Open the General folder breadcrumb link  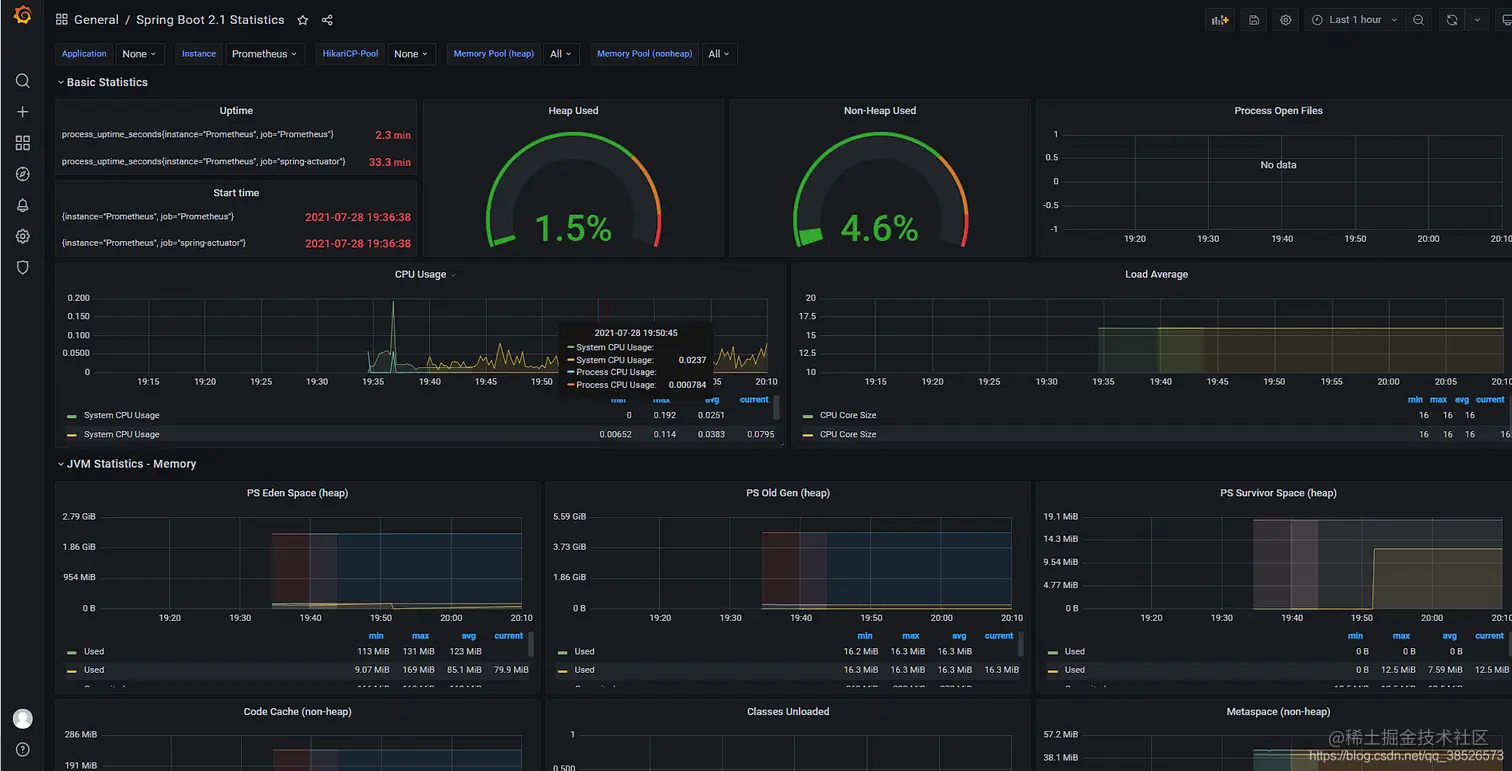point(96,20)
